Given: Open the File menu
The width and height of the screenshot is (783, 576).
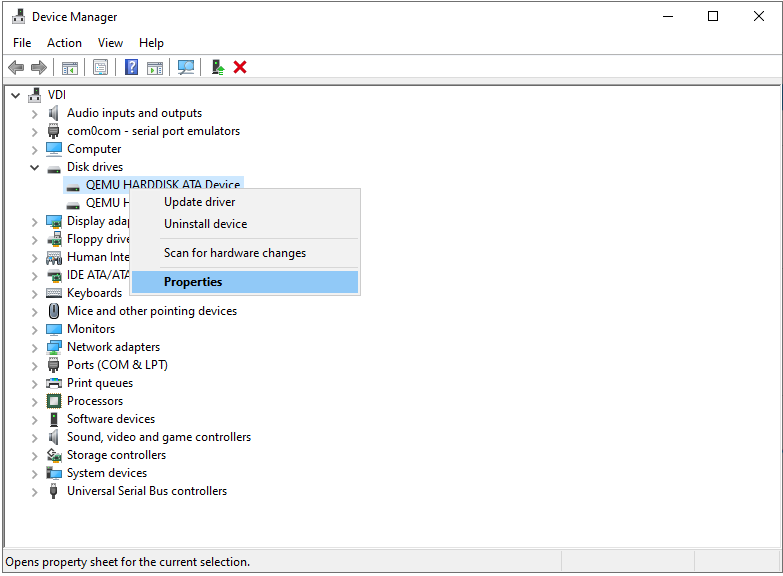Looking at the screenshot, I should click(x=22, y=43).
